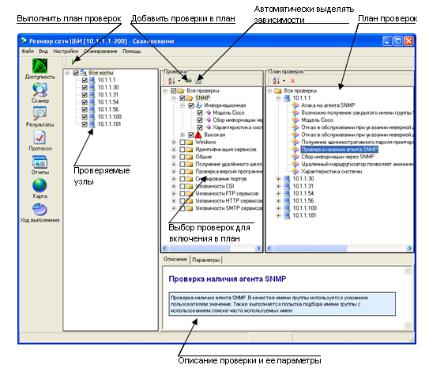Open the Настройки menu

[66, 51]
